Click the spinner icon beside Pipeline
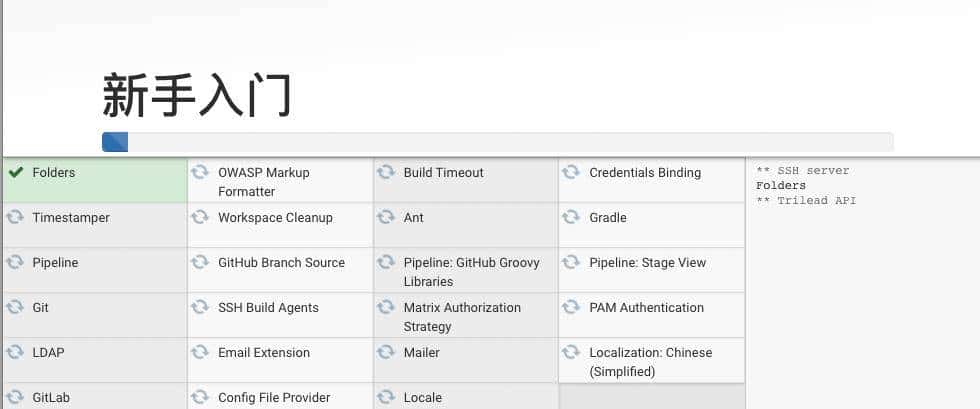Viewport: 980px width, 409px height. (x=16, y=262)
